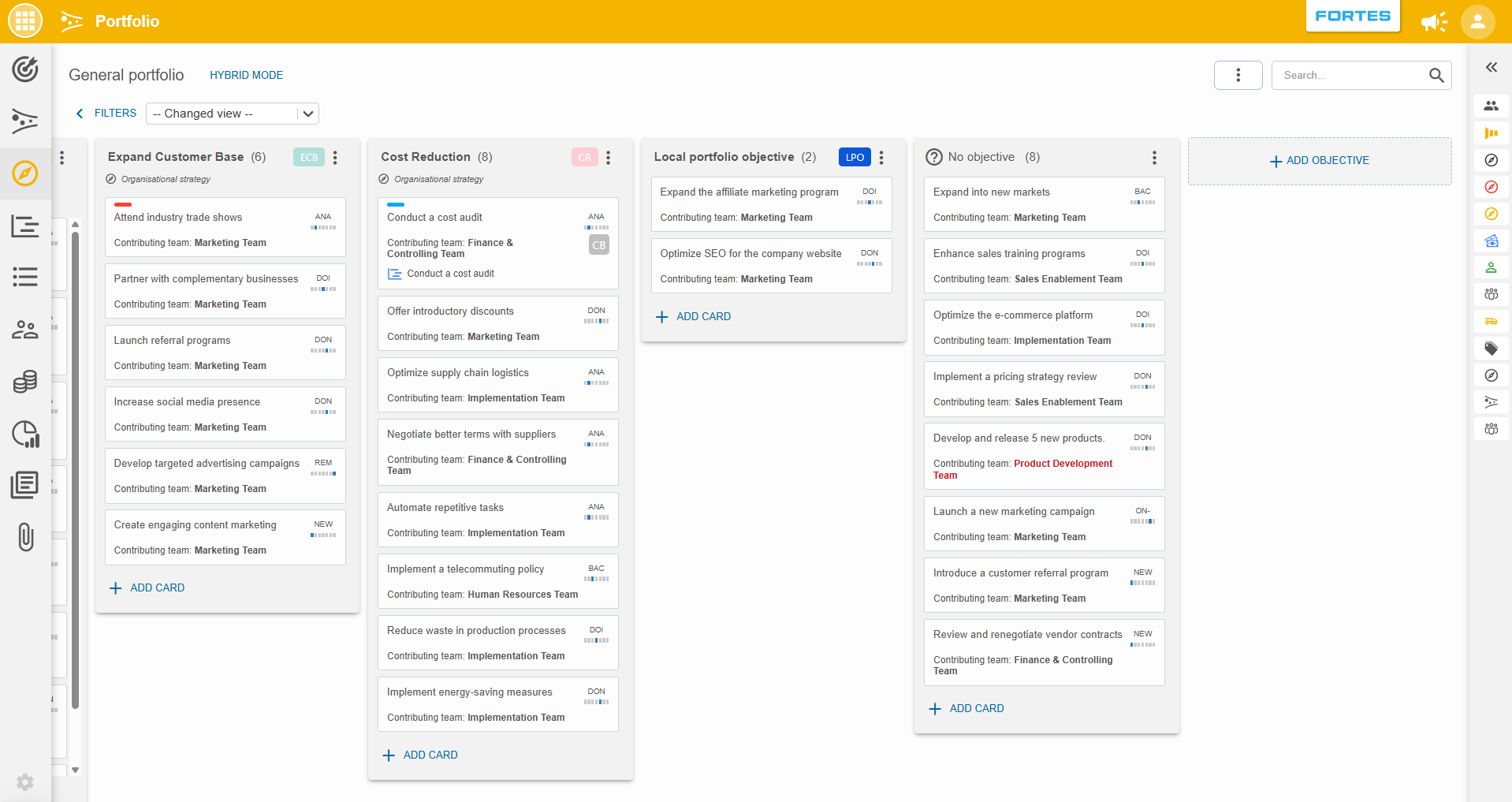This screenshot has height=802, width=1512.
Task: Click the people group icon in right panel
Action: point(1492,106)
